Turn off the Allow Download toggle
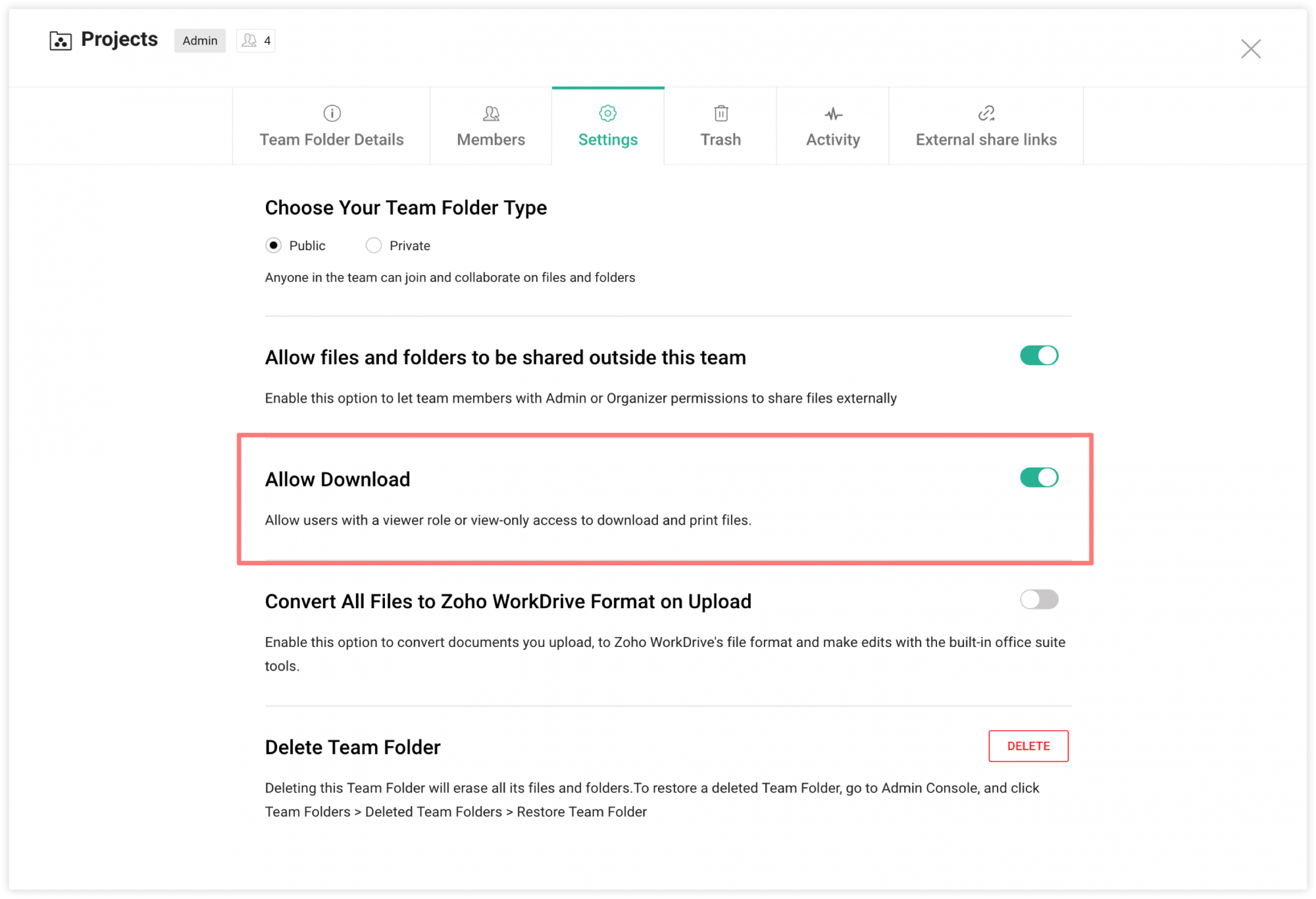This screenshot has width=1316, height=899. click(x=1039, y=477)
